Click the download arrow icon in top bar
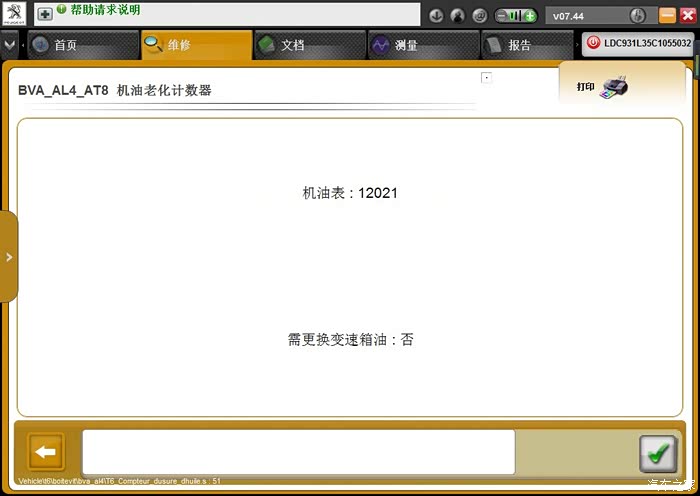The height and width of the screenshot is (496, 700). [x=436, y=16]
